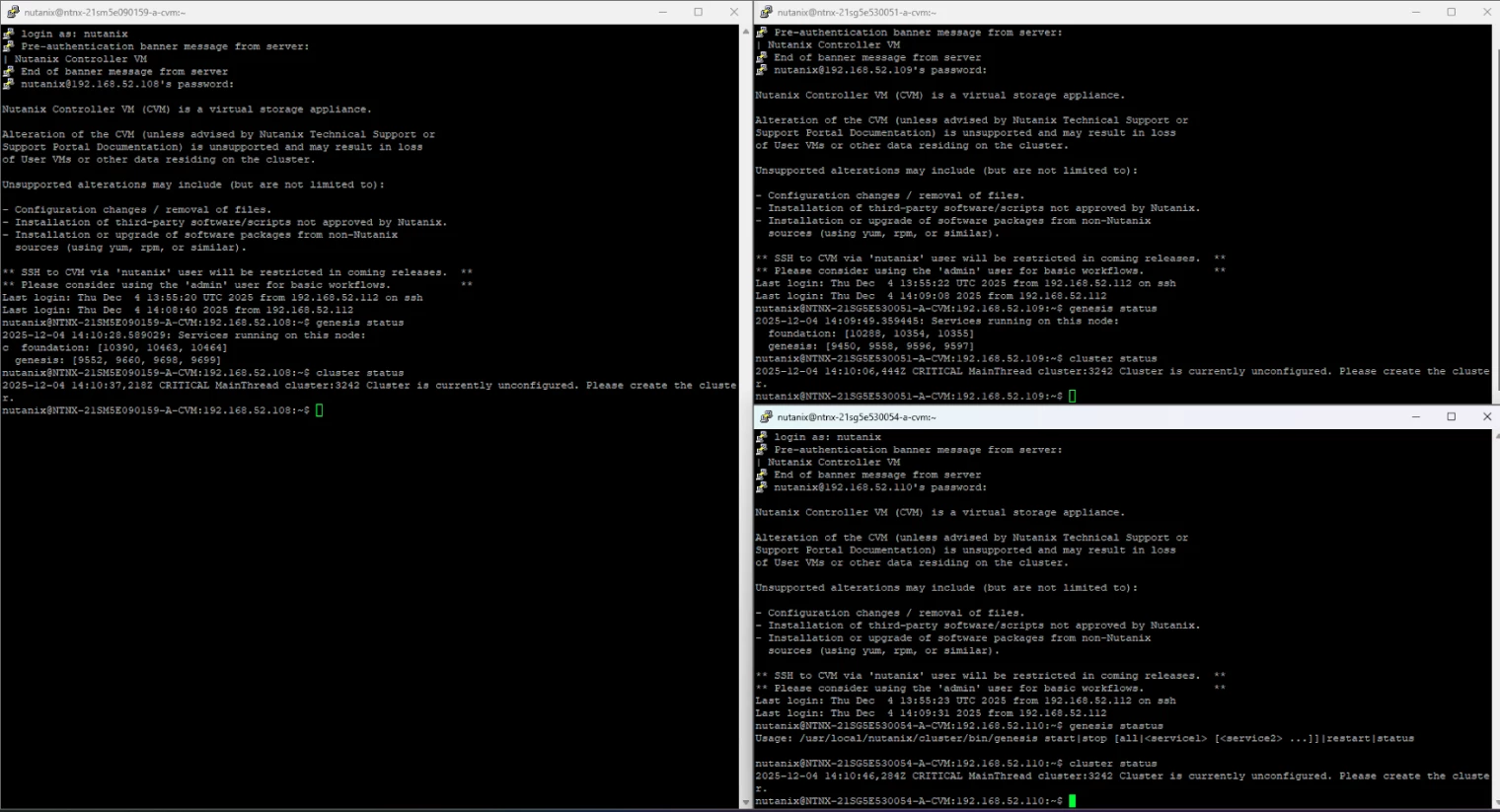
Task: Click the Last login line with time 14:09:08
Action: [x=931, y=296]
